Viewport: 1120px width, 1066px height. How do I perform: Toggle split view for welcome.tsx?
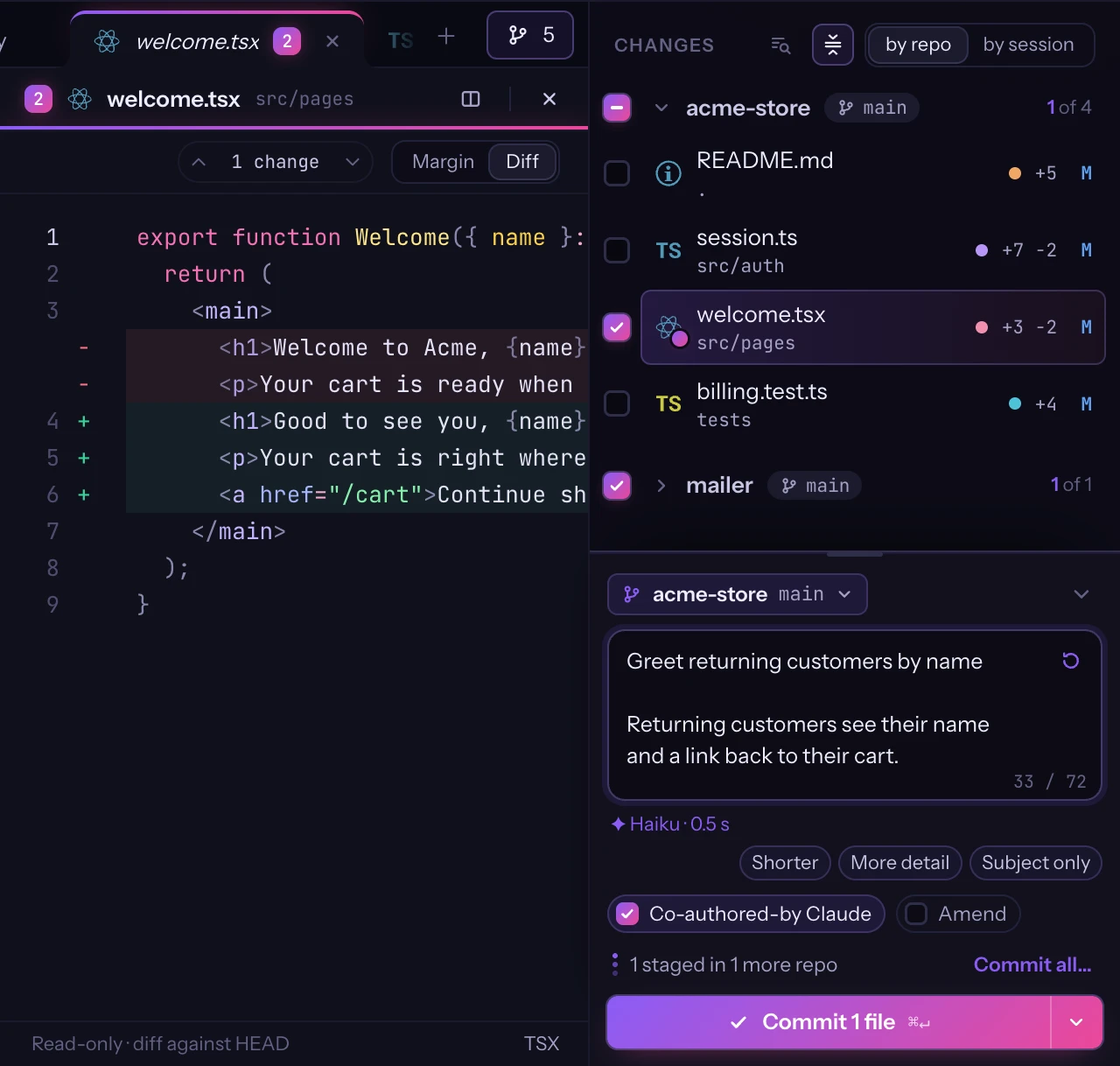click(471, 99)
